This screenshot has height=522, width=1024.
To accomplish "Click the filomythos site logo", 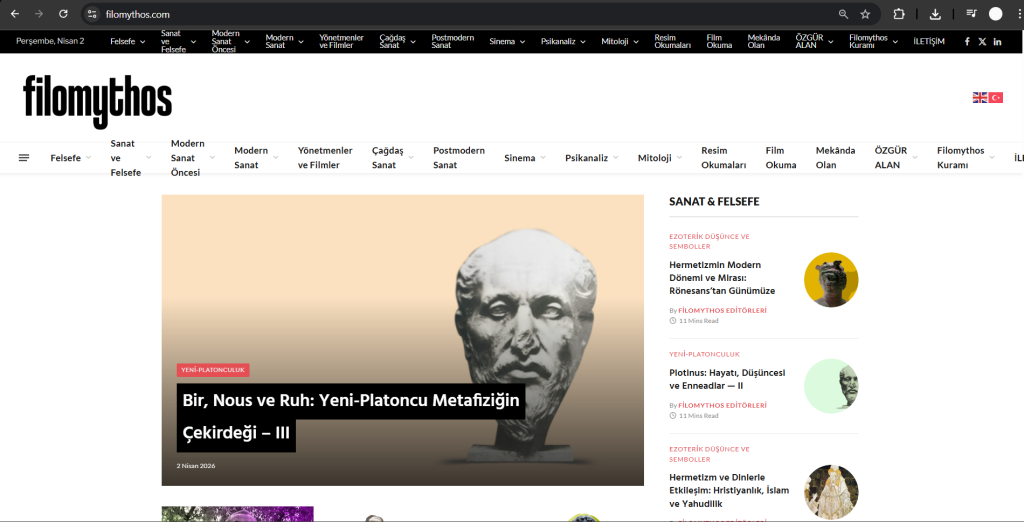I will [98, 100].
